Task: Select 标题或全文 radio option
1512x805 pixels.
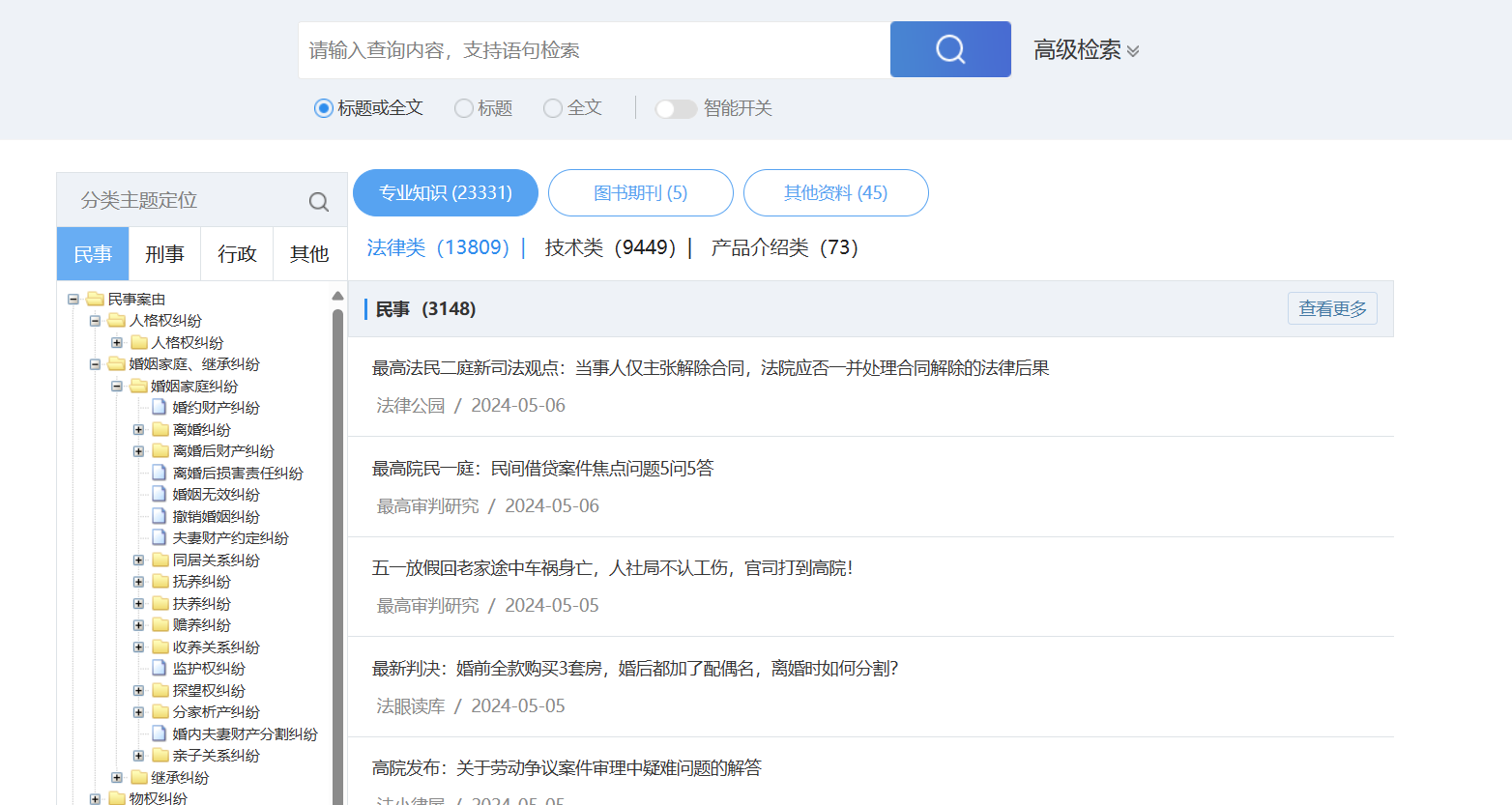Action: point(324,108)
